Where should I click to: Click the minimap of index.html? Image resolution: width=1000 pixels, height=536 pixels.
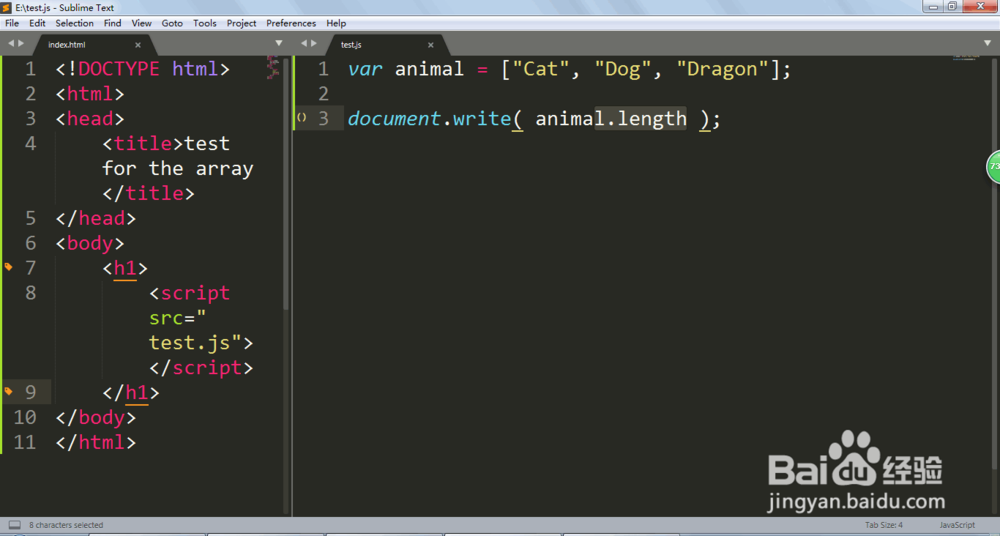click(273, 67)
